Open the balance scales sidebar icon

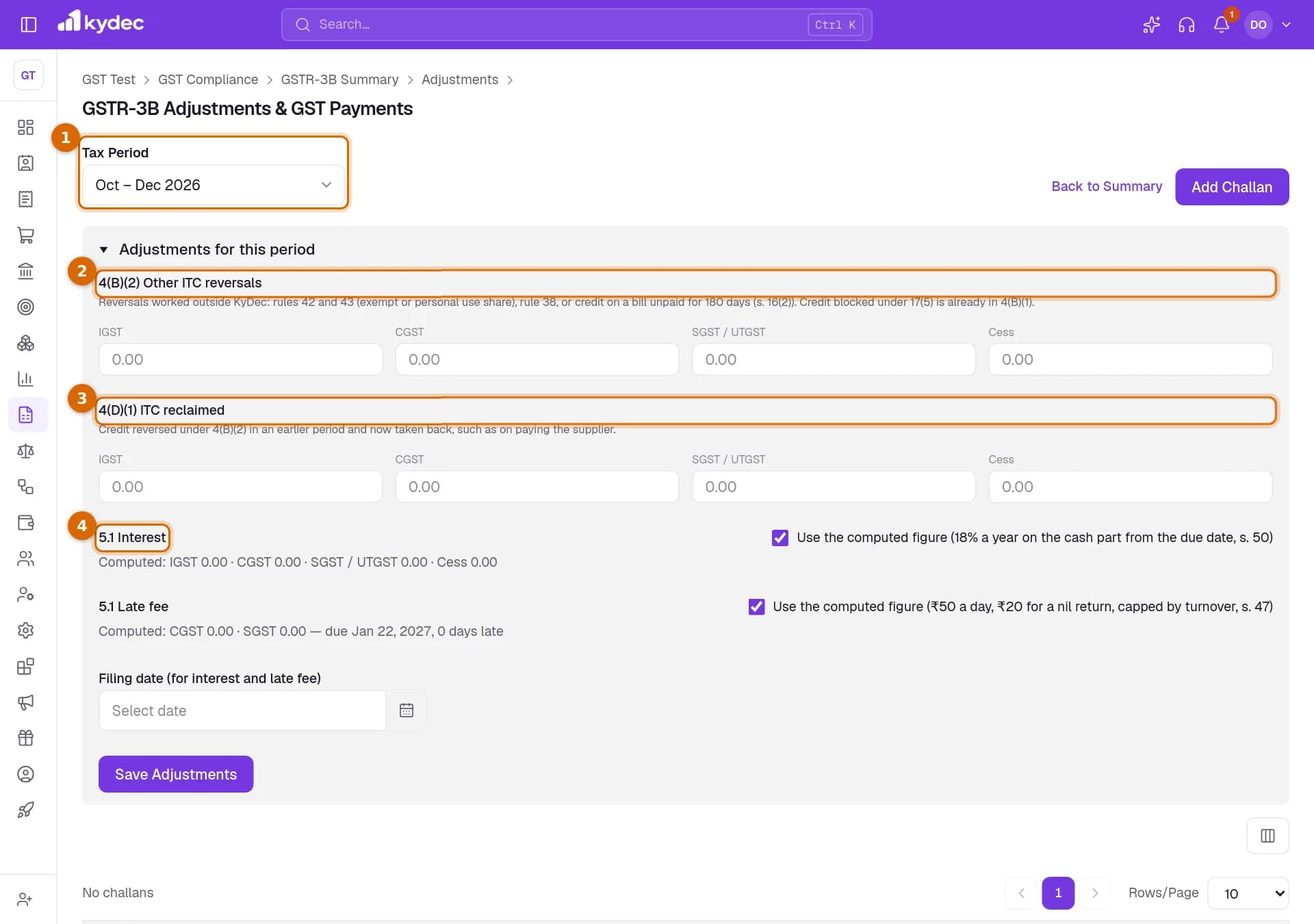pyautogui.click(x=25, y=450)
